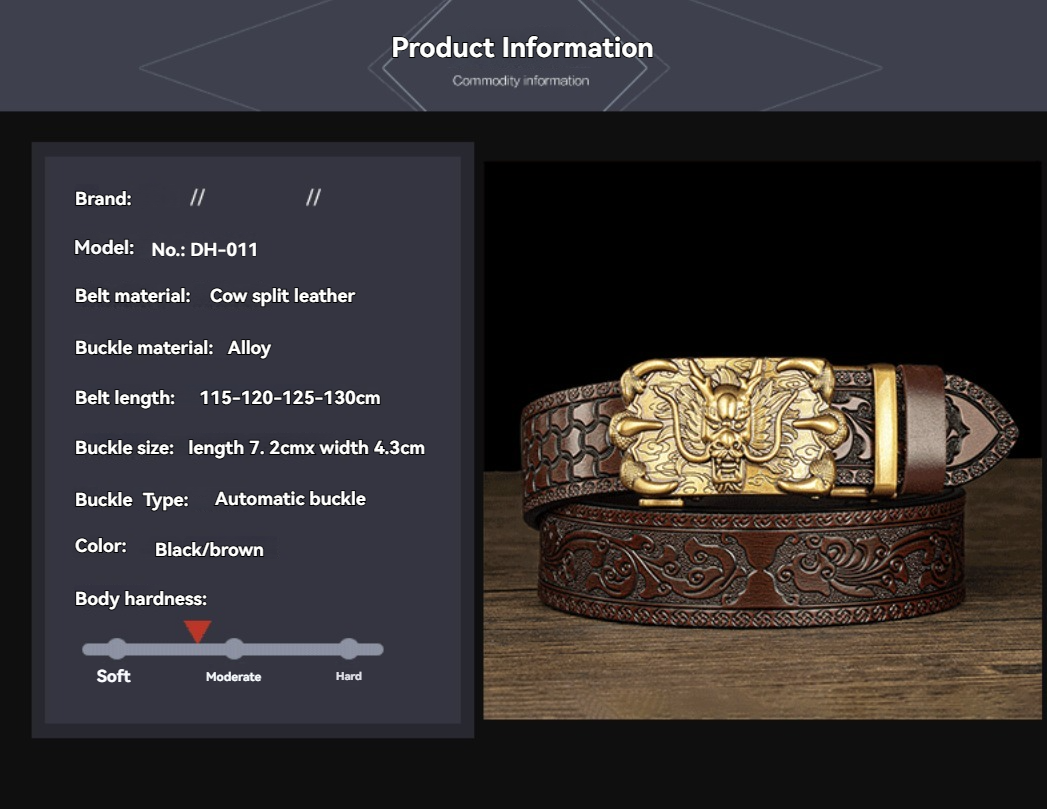Click the Body hardness label
This screenshot has height=809, width=1047.
141,599
